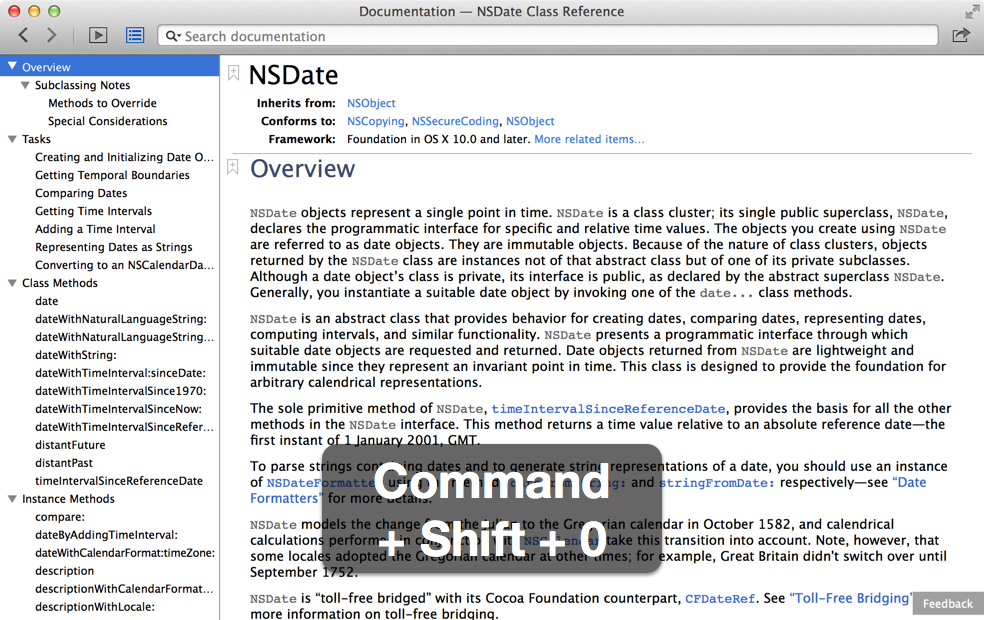This screenshot has width=984, height=620.
Task: Follow timeIntervalSinceReferenceDate link in body text
Action: pos(608,409)
